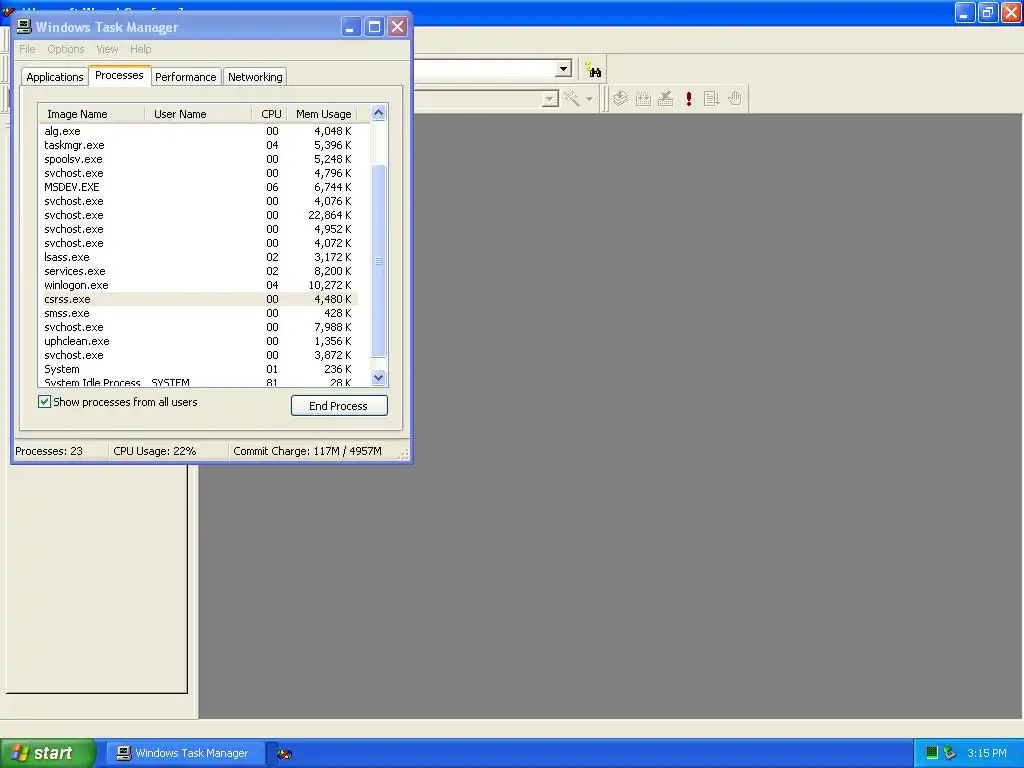Image resolution: width=1024 pixels, height=768 pixels.
Task: Select the lsass.exe process
Action: (199, 257)
